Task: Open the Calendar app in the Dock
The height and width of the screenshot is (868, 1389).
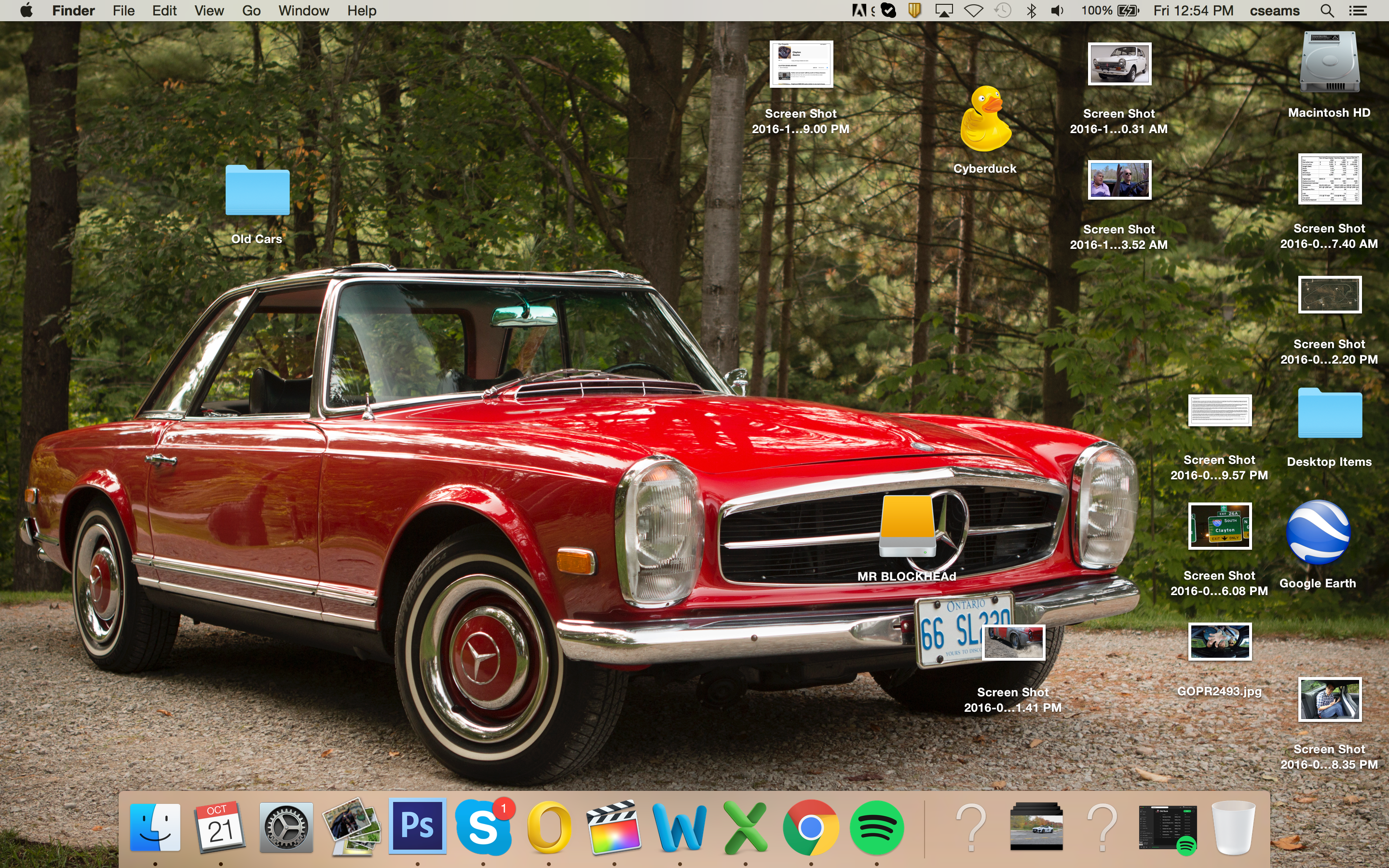Action: point(220,827)
